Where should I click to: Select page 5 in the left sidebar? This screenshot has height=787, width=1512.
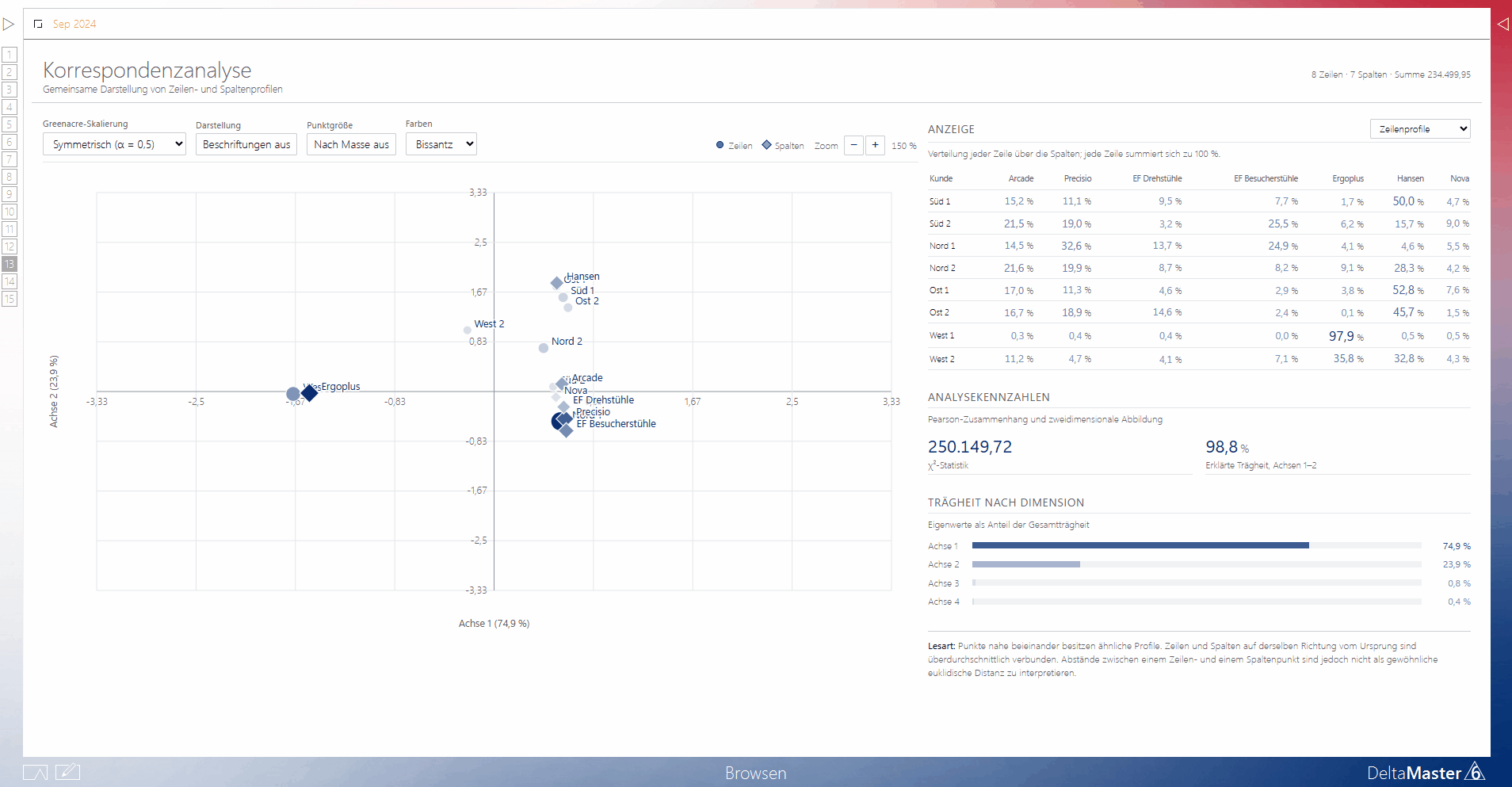coord(10,124)
